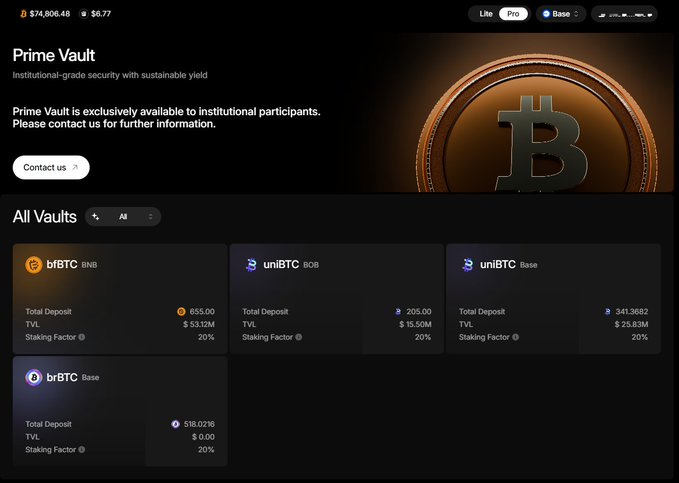The width and height of the screenshot is (679, 483).
Task: Click Staking Factor info icon on uniBTC BOB
Action: pyautogui.click(x=298, y=337)
